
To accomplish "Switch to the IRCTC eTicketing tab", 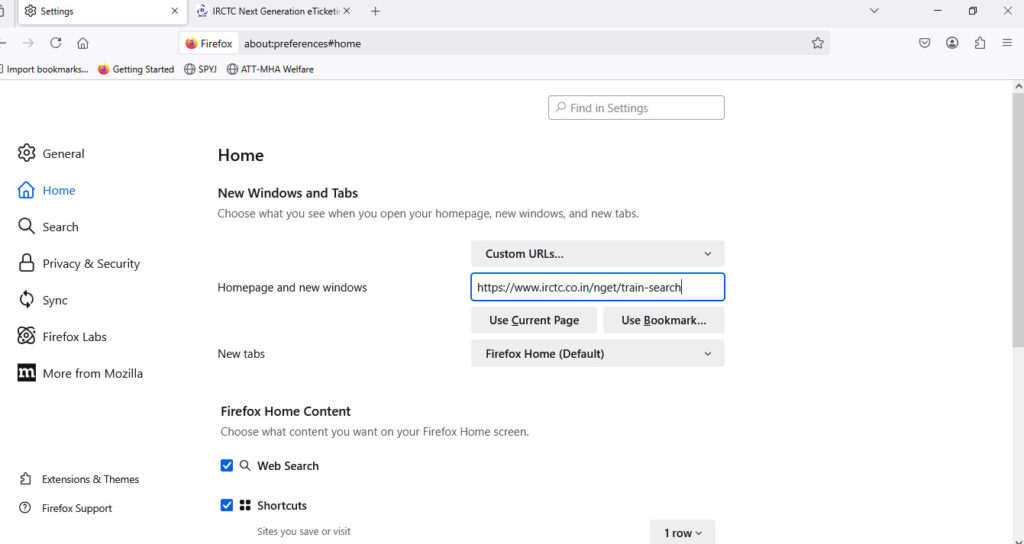I will 270,11.
